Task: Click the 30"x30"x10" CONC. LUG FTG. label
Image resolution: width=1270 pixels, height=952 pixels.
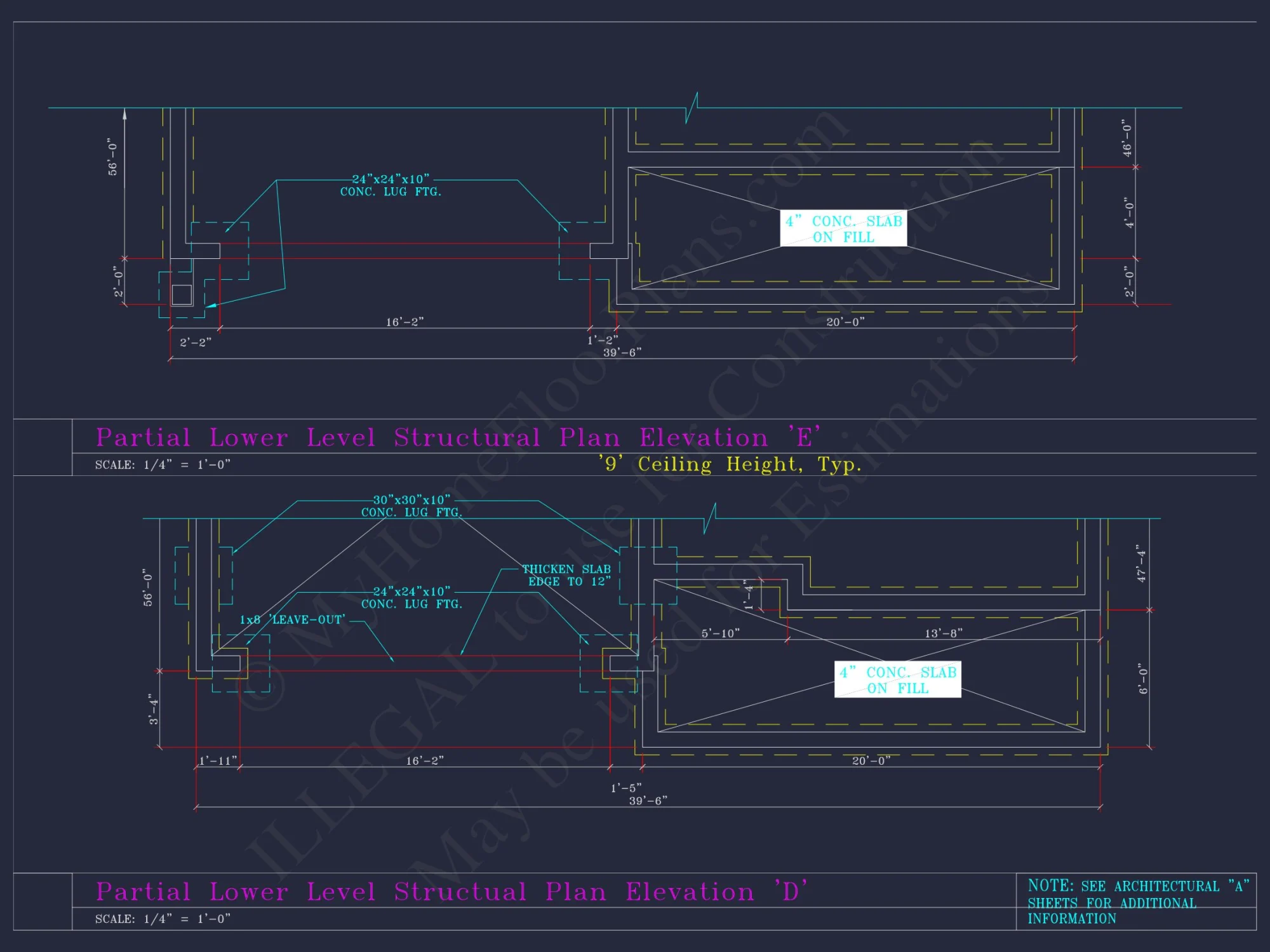Action: [x=411, y=506]
